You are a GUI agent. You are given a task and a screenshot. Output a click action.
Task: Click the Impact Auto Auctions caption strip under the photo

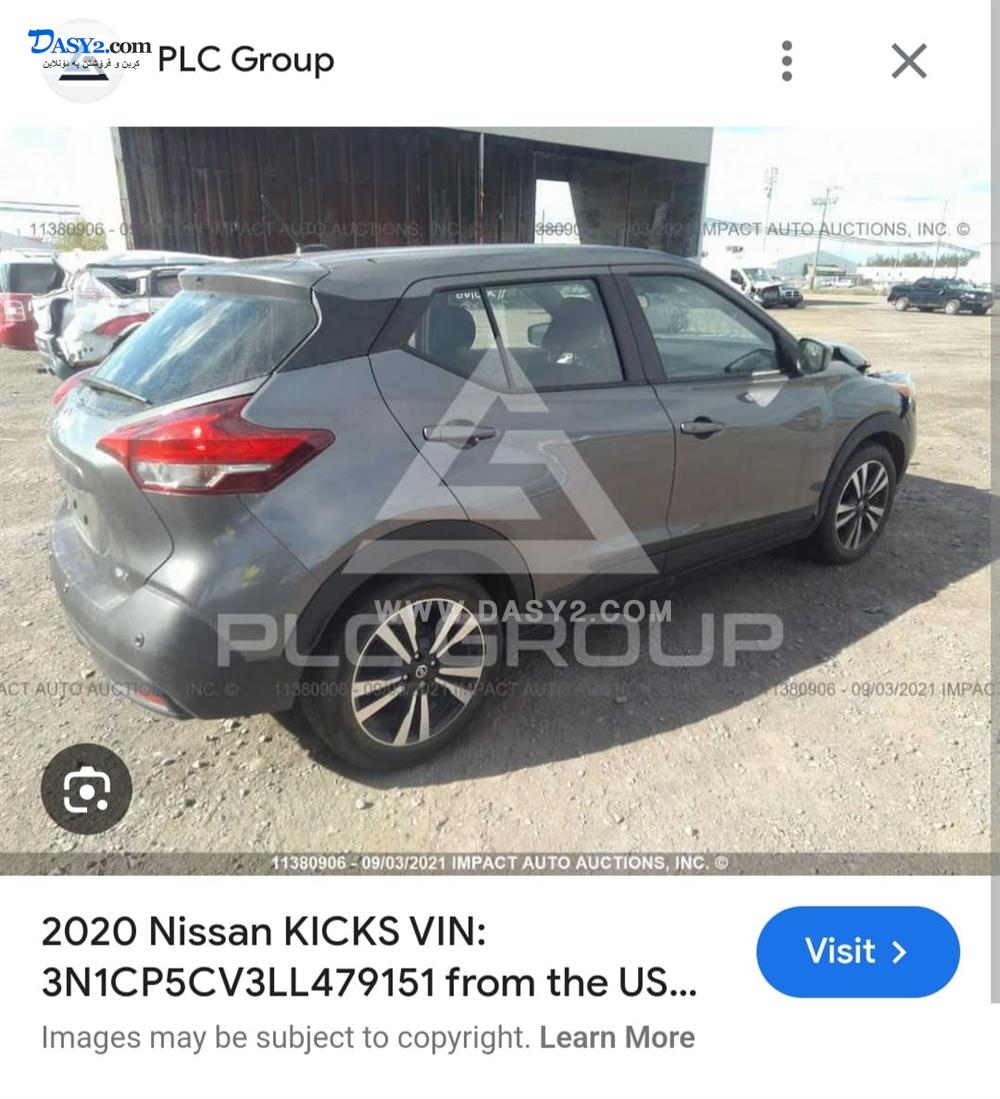pos(499,863)
